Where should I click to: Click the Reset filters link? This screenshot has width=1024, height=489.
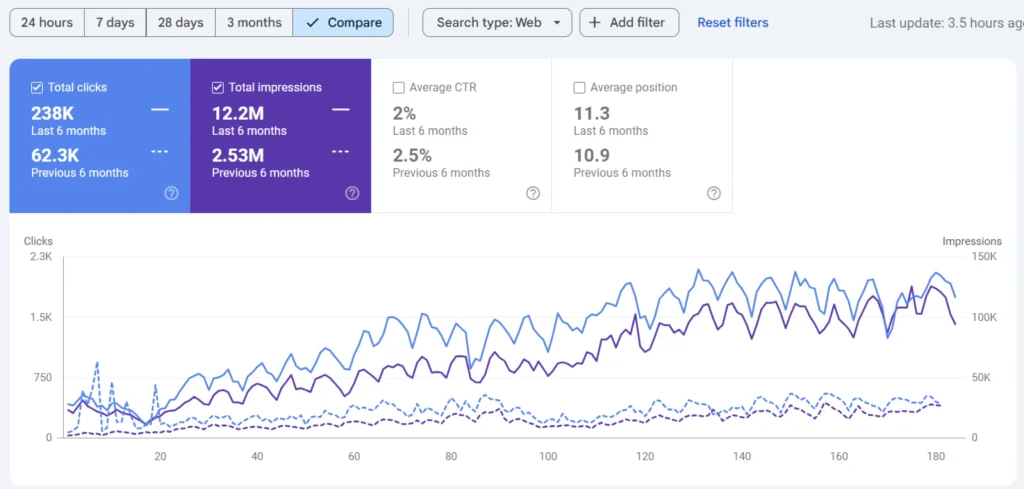[733, 23]
